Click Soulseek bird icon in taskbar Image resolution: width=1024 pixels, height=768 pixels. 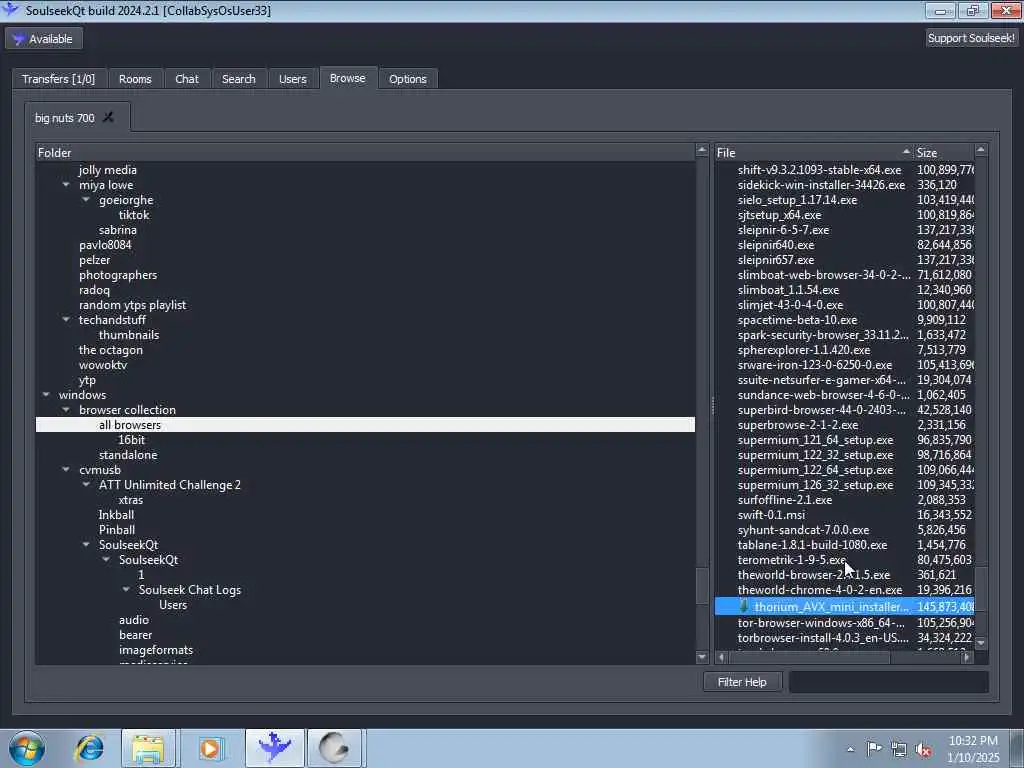[x=274, y=748]
